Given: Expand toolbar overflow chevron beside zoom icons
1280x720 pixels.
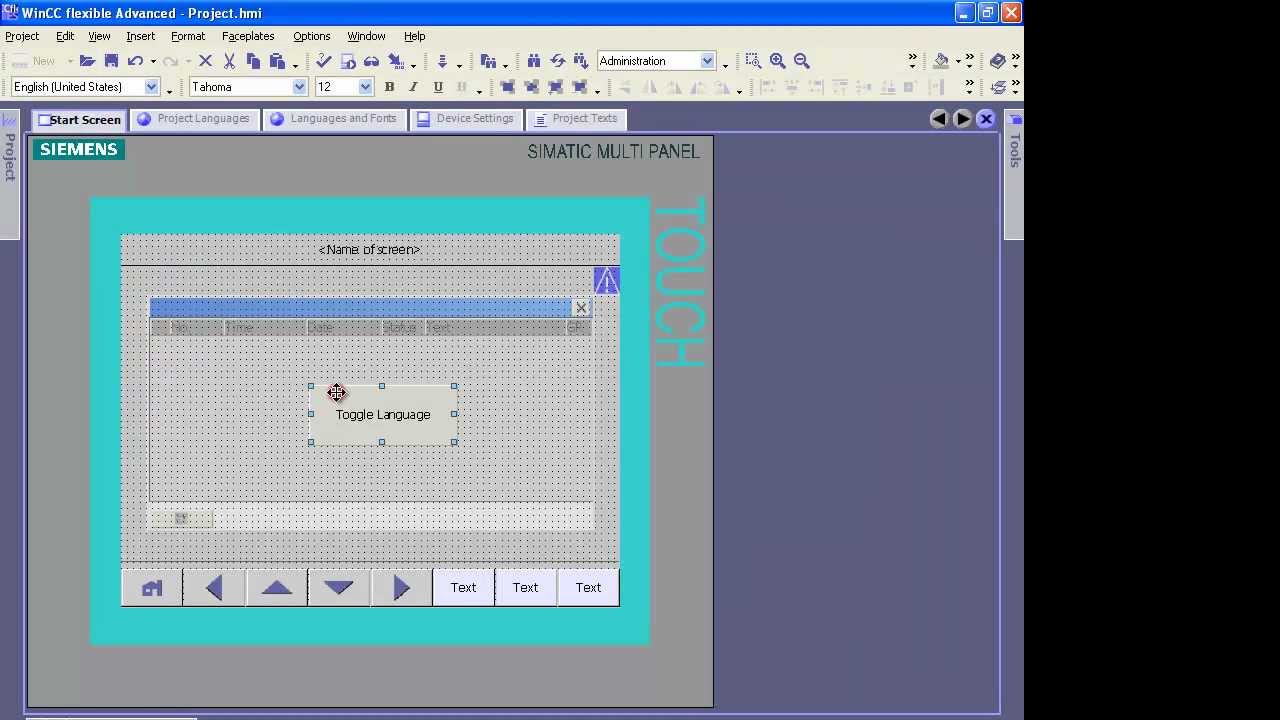Looking at the screenshot, I should pos(912,61).
